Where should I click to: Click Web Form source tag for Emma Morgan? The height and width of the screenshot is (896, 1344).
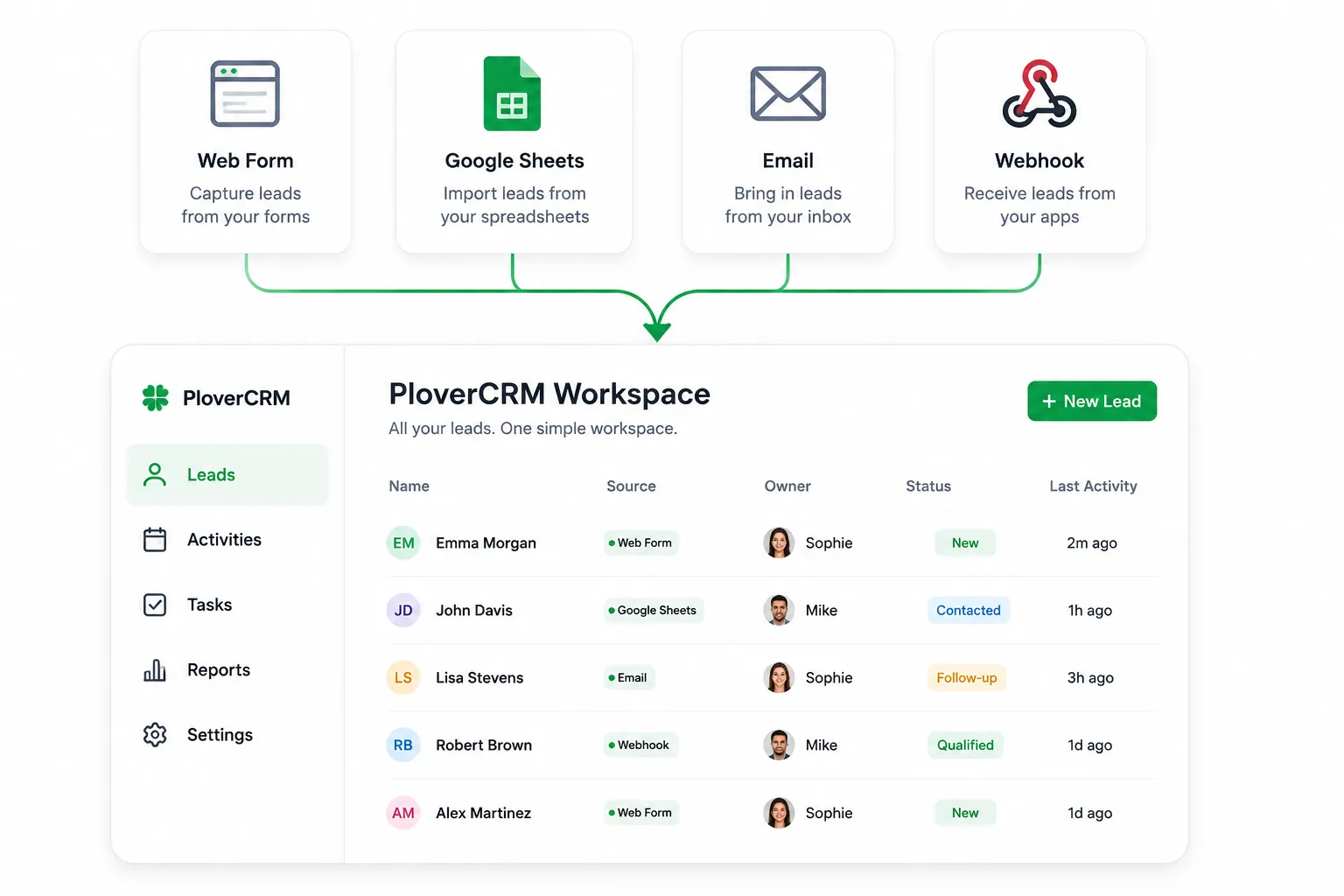click(x=640, y=542)
